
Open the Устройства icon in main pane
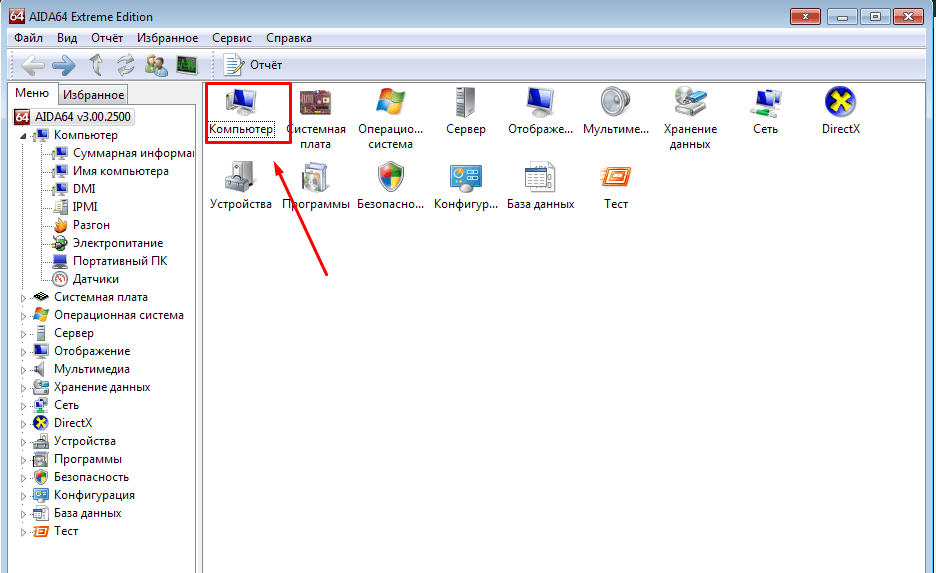(x=241, y=186)
